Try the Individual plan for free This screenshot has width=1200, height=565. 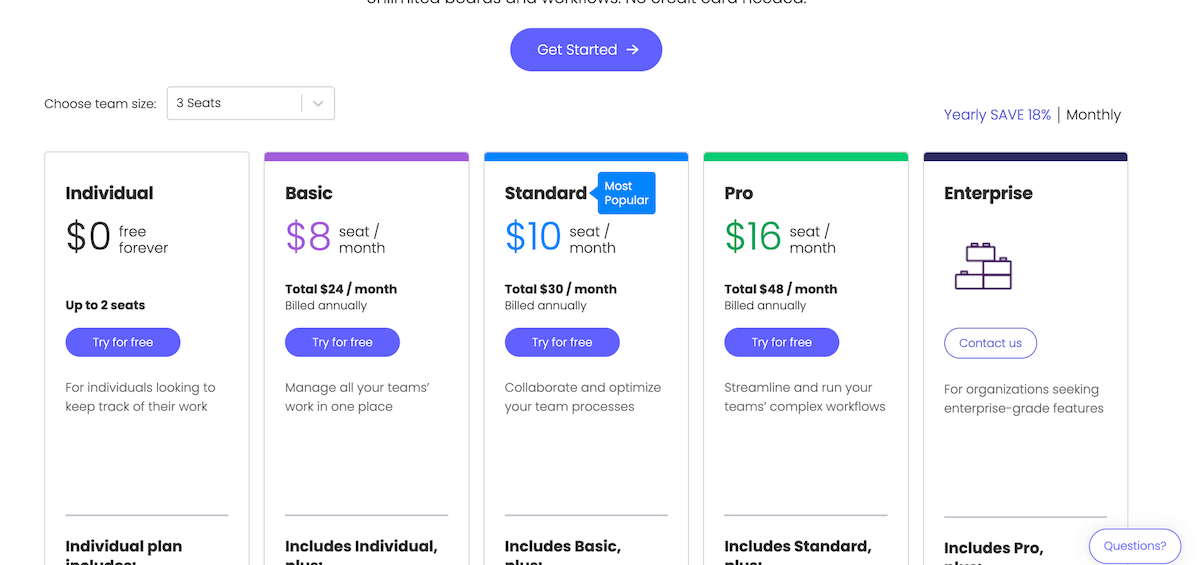pos(123,342)
